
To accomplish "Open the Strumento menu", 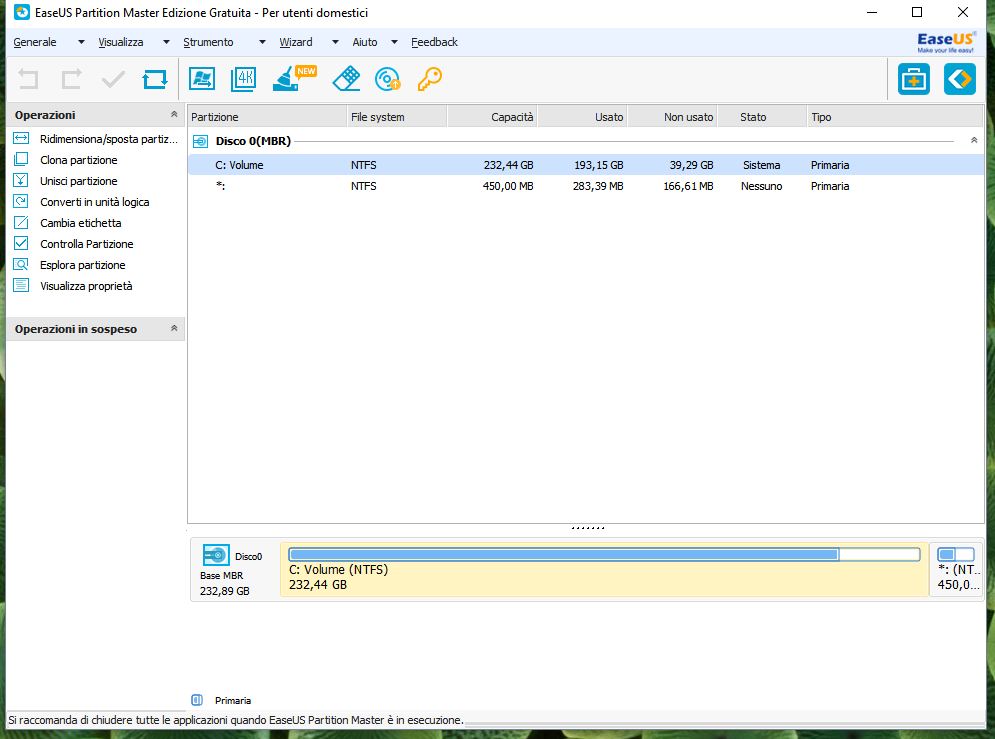I will tap(208, 42).
